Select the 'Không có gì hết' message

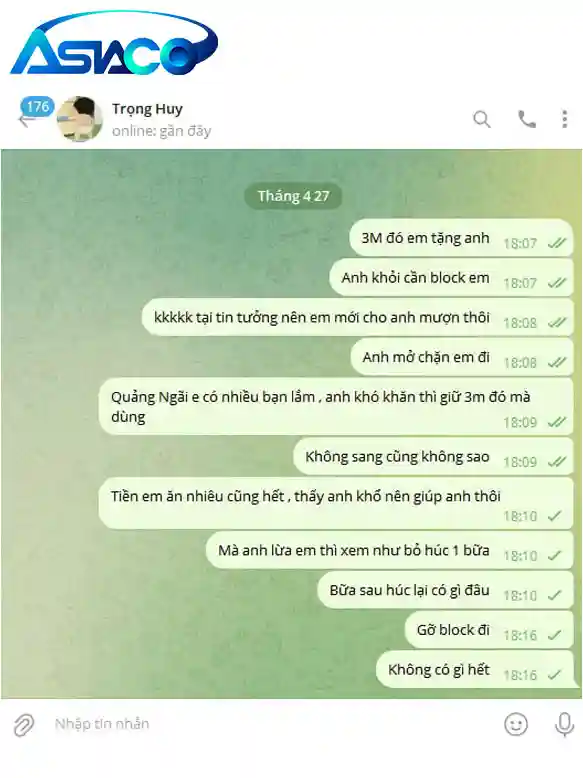click(x=475, y=670)
